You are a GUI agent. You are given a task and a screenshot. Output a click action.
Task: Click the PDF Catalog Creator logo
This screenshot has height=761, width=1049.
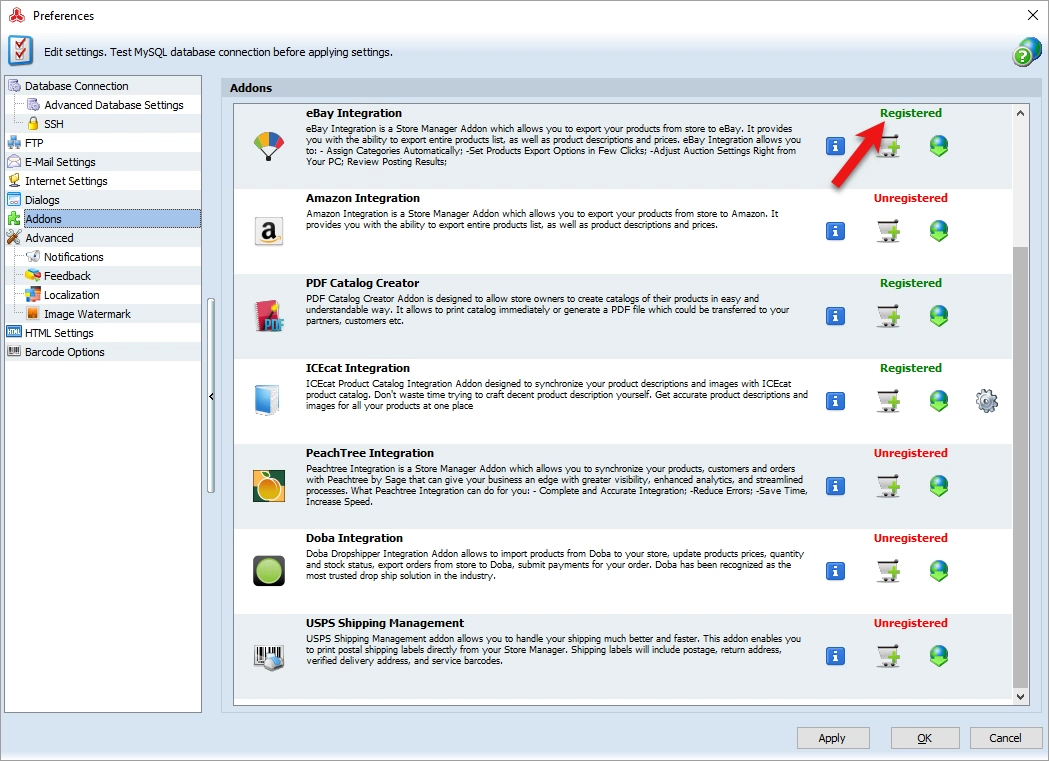[270, 316]
